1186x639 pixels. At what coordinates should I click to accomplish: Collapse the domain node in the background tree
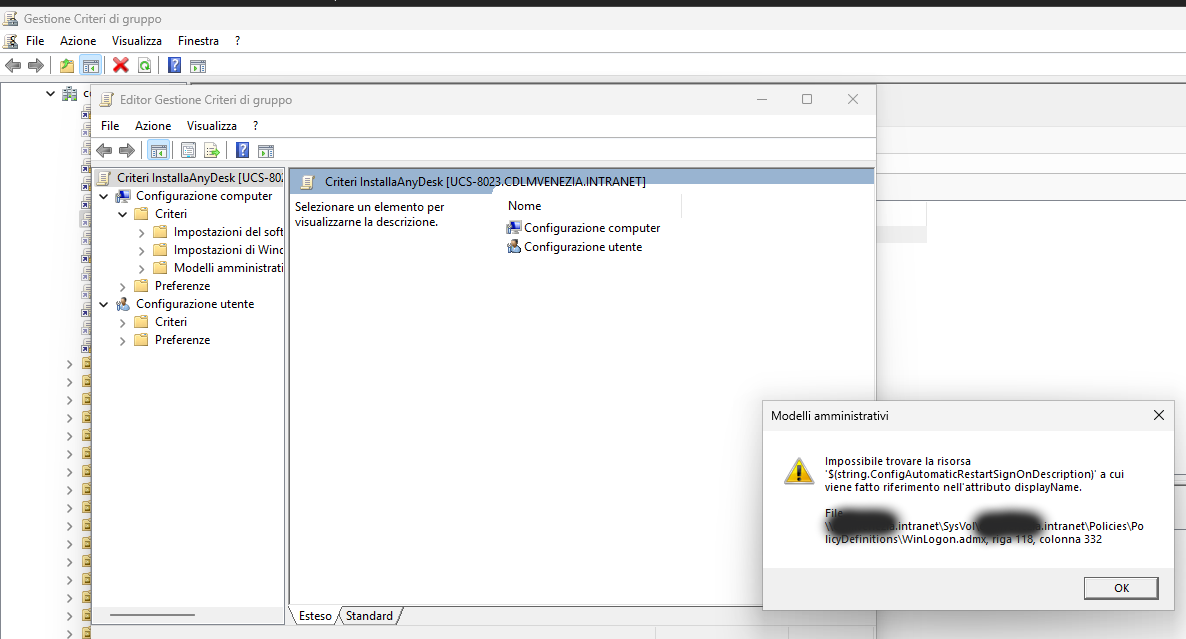pyautogui.click(x=50, y=94)
